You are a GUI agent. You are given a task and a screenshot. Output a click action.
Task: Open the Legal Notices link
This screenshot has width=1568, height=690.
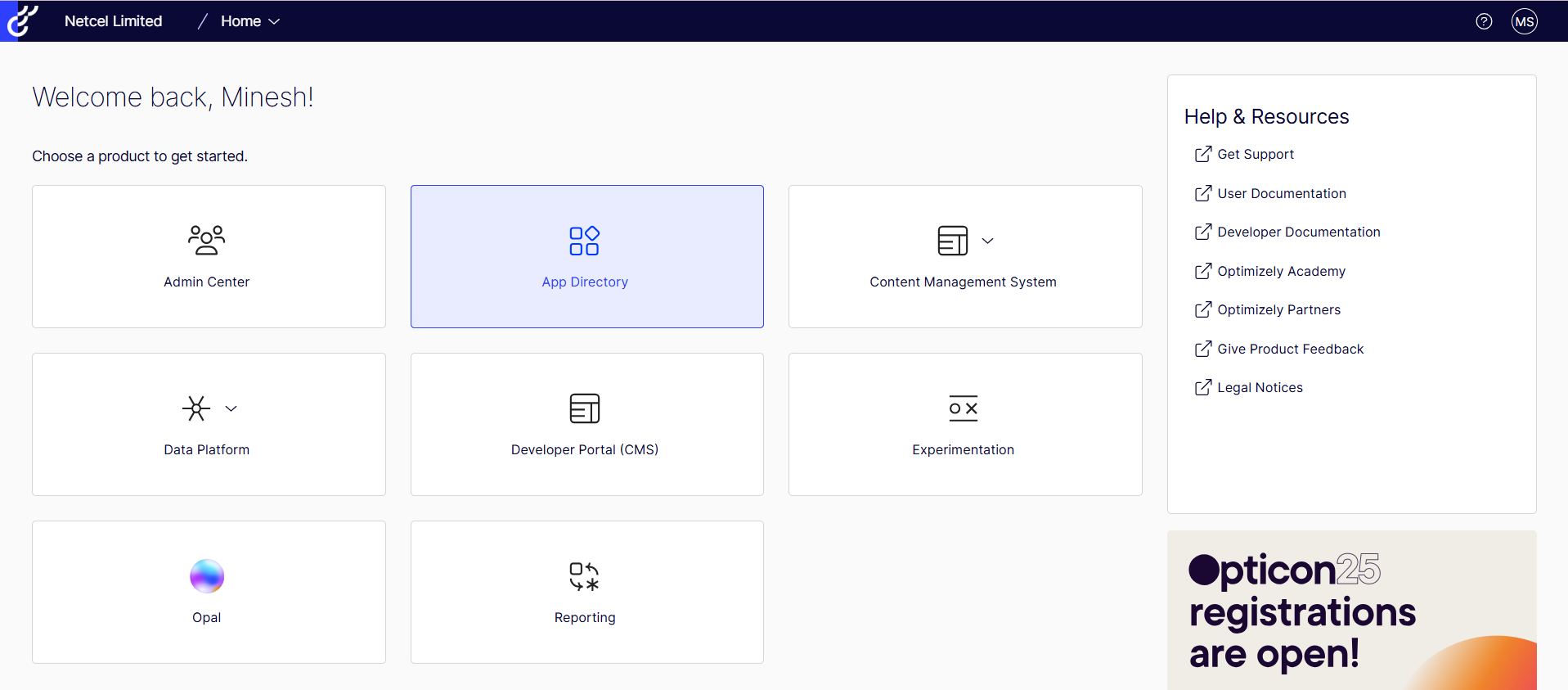click(1260, 387)
